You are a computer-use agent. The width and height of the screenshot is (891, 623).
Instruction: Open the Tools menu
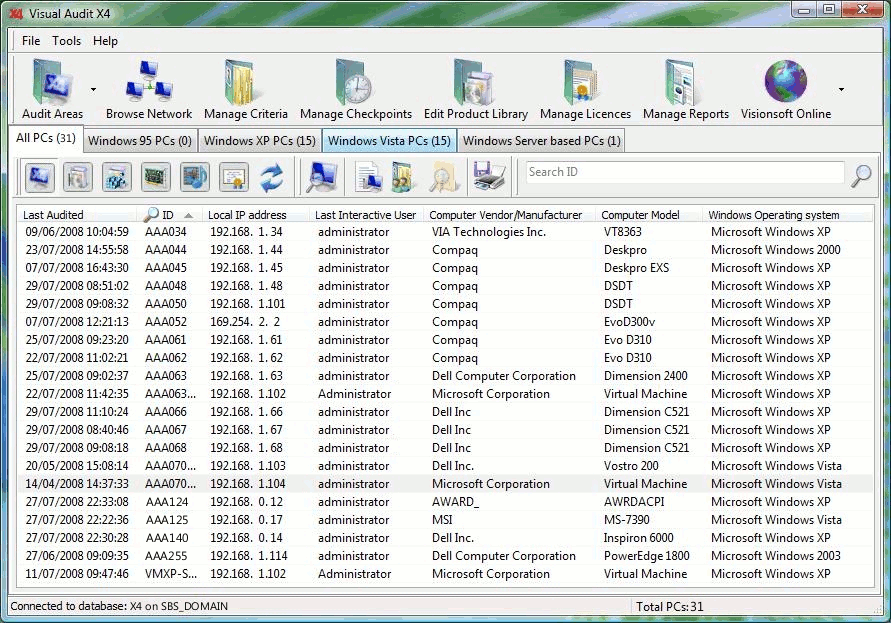tap(66, 41)
